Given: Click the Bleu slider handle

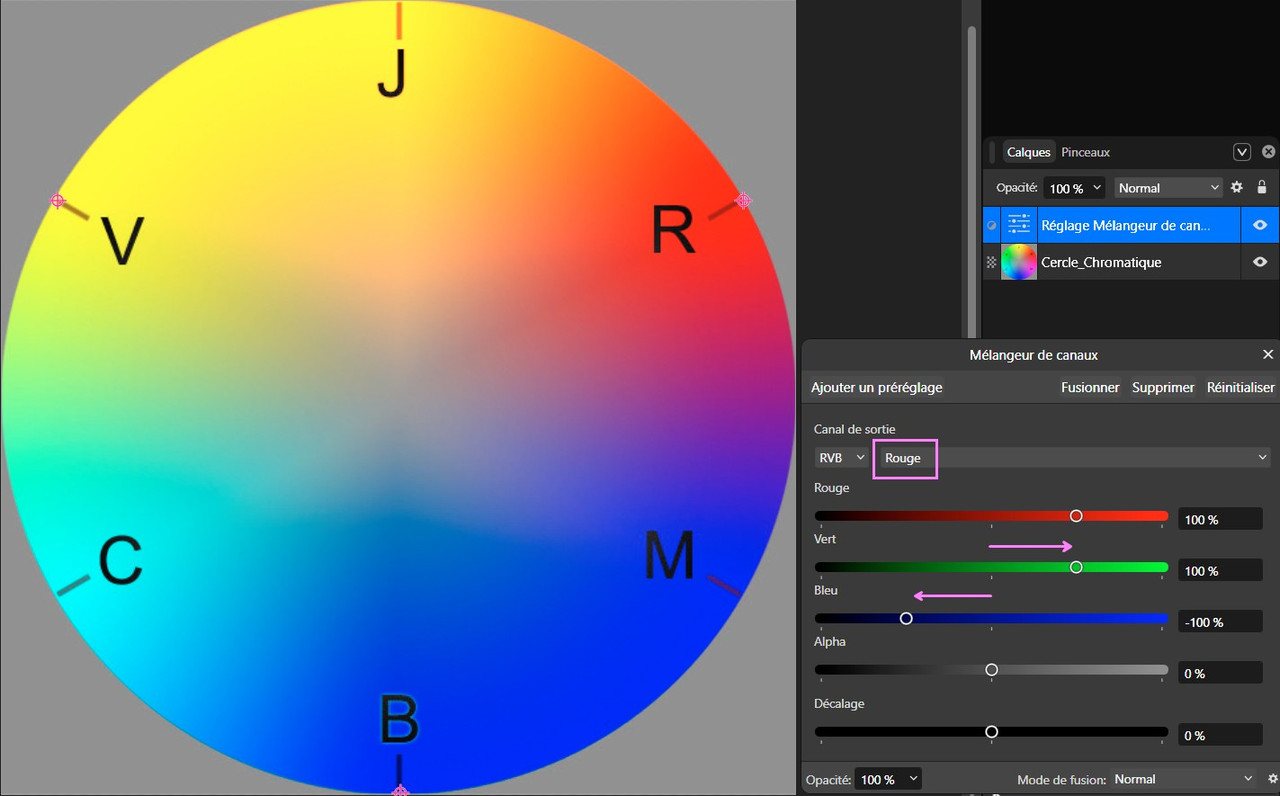Looking at the screenshot, I should [x=906, y=618].
